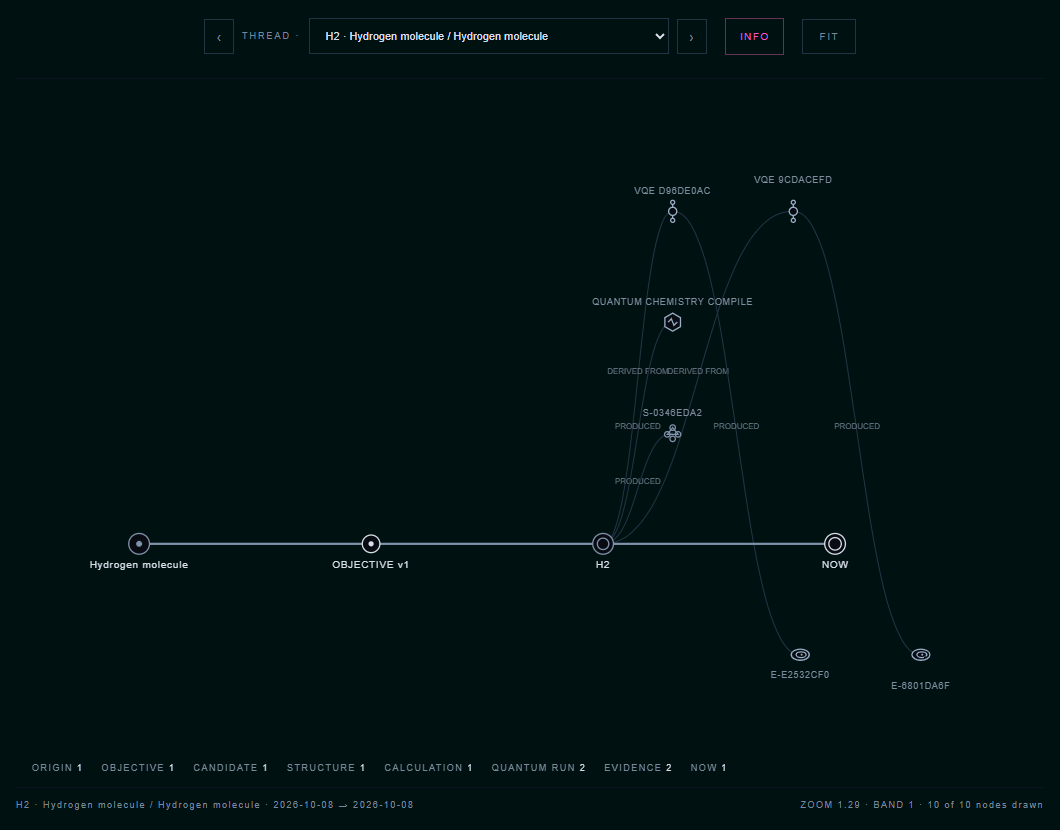The width and height of the screenshot is (1060, 830).
Task: Click the S-0346EDA2 label text
Action: tap(672, 413)
